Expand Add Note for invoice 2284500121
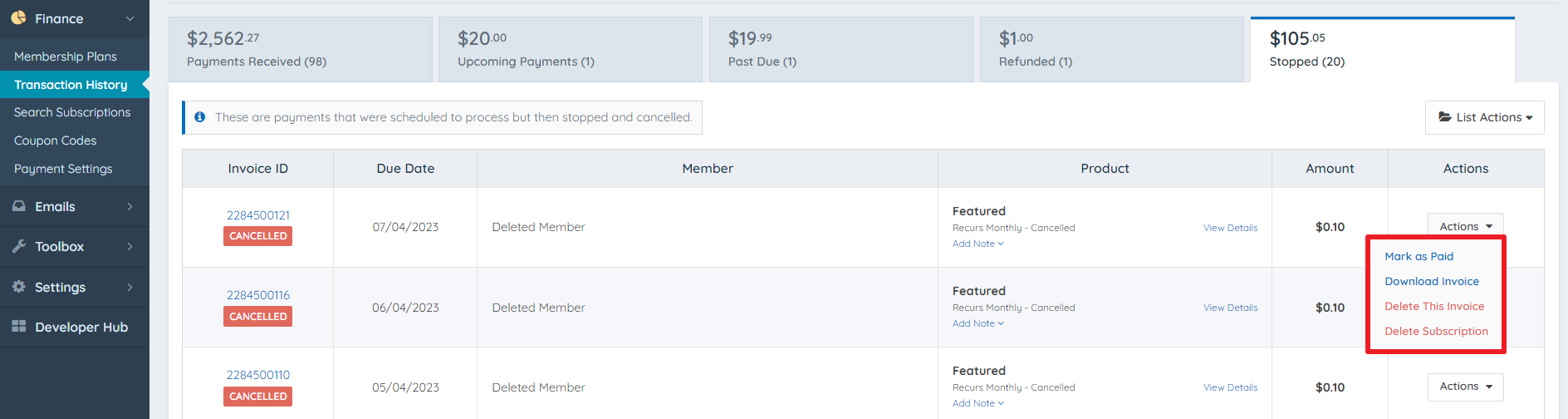This screenshot has width=1568, height=419. pyautogui.click(x=978, y=244)
